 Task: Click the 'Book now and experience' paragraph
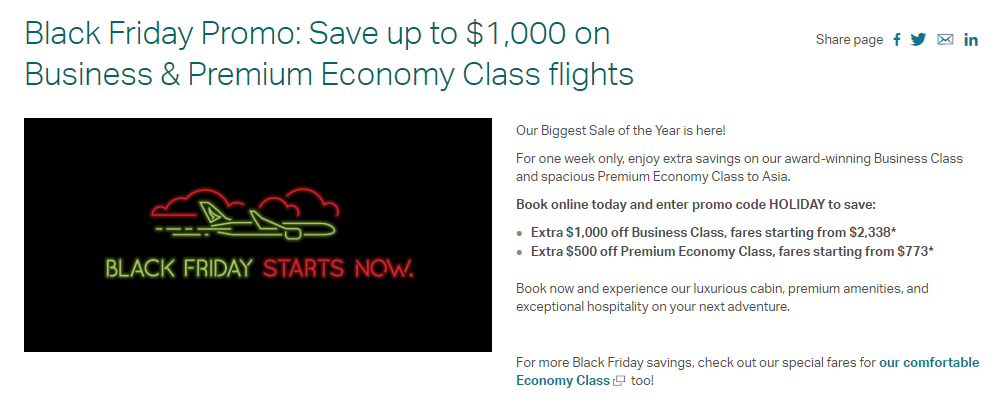coord(722,297)
